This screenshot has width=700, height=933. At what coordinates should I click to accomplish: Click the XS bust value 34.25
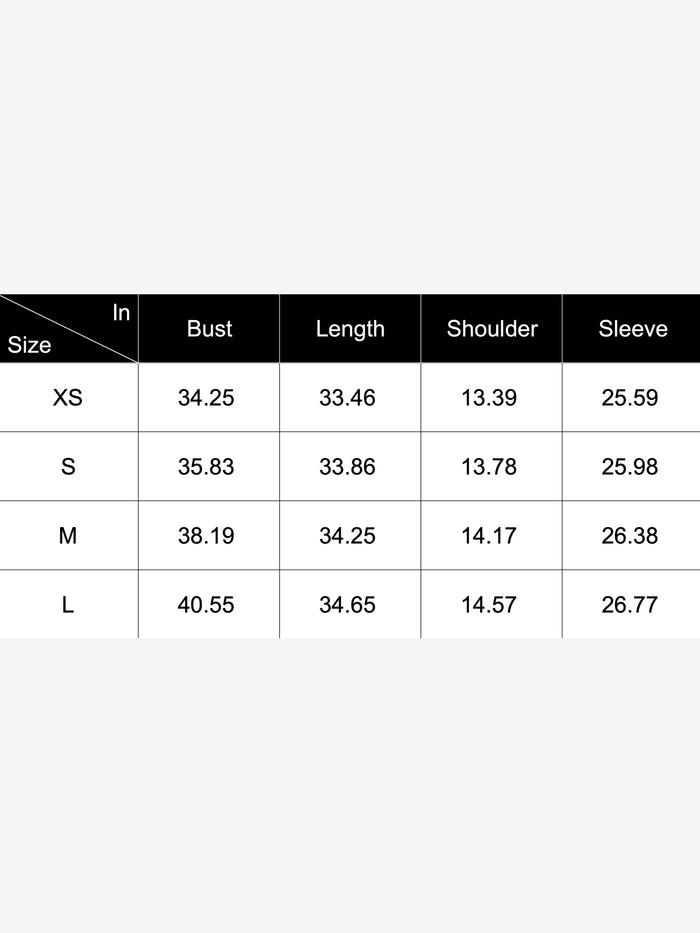206,398
